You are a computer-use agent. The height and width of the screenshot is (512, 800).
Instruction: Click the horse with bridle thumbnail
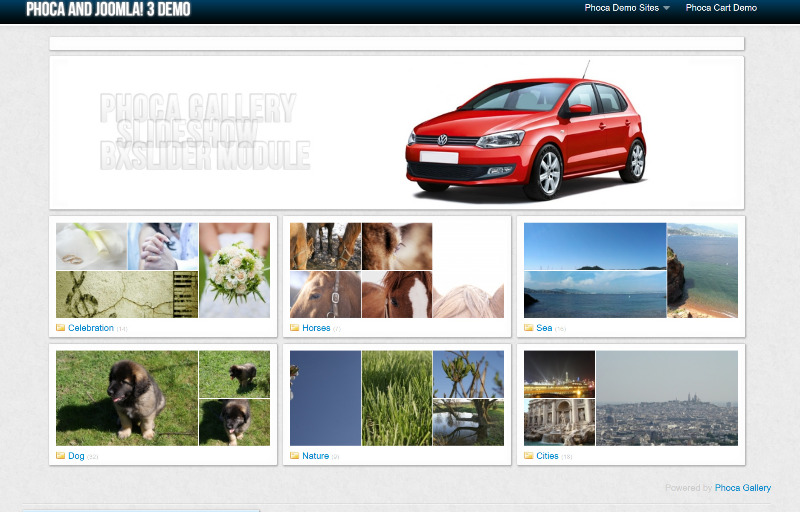coord(326,295)
